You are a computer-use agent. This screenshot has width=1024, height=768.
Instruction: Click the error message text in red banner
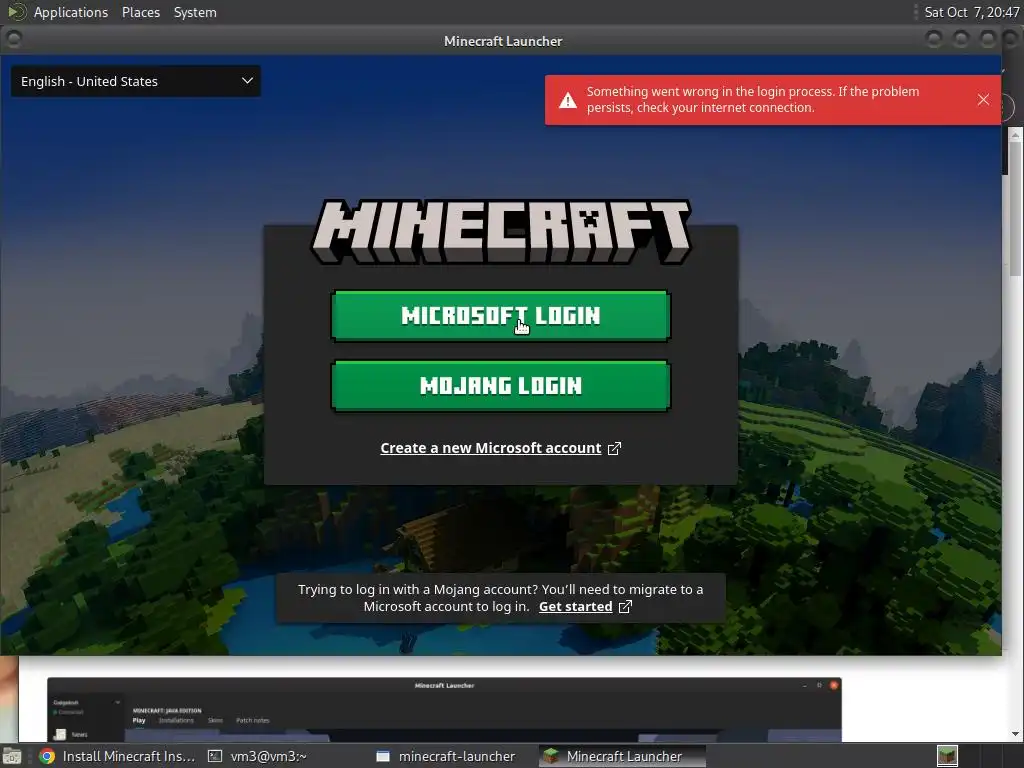click(752, 99)
